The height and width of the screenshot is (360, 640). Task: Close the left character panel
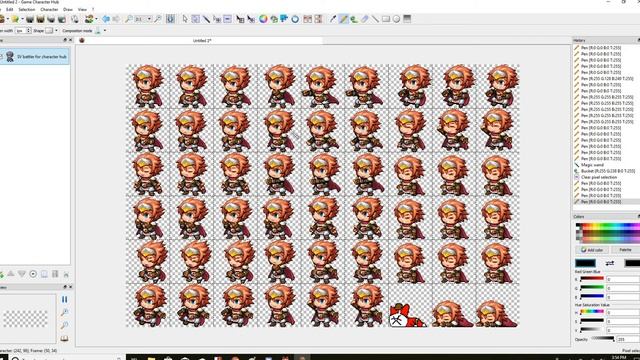coord(71,40)
